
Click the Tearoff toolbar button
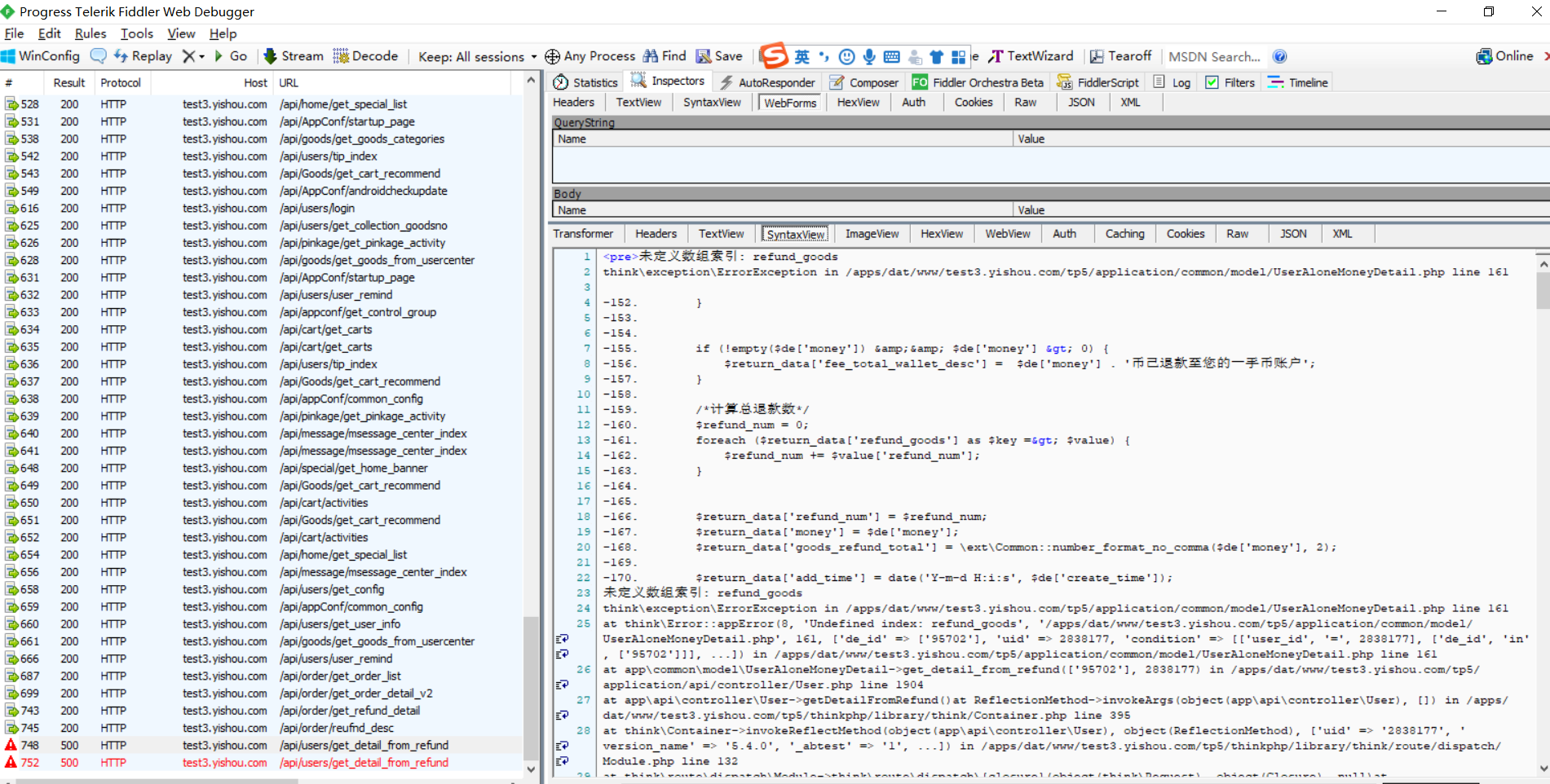pyautogui.click(x=1121, y=56)
